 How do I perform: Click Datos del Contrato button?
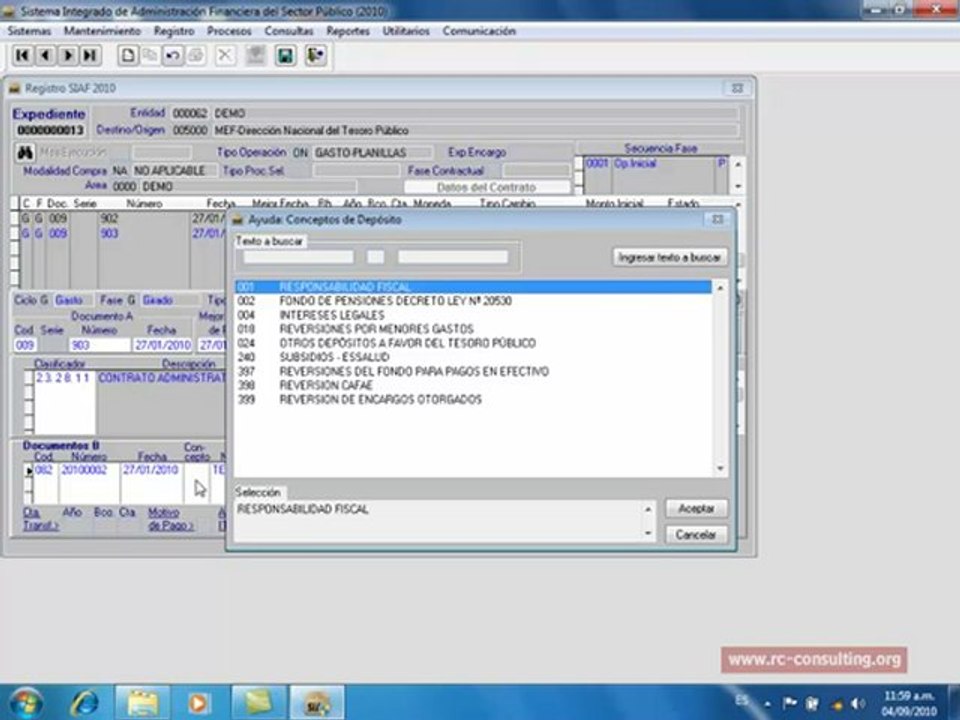coord(487,187)
